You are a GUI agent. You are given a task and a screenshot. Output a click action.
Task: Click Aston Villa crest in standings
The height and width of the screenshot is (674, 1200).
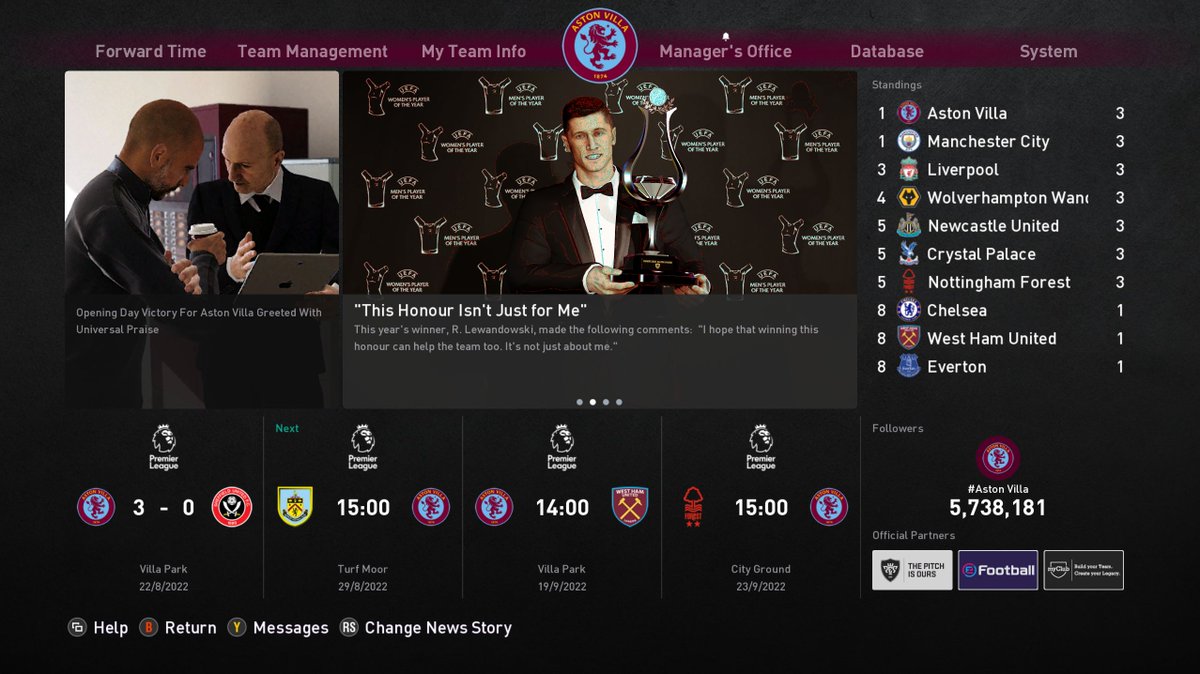pos(909,113)
